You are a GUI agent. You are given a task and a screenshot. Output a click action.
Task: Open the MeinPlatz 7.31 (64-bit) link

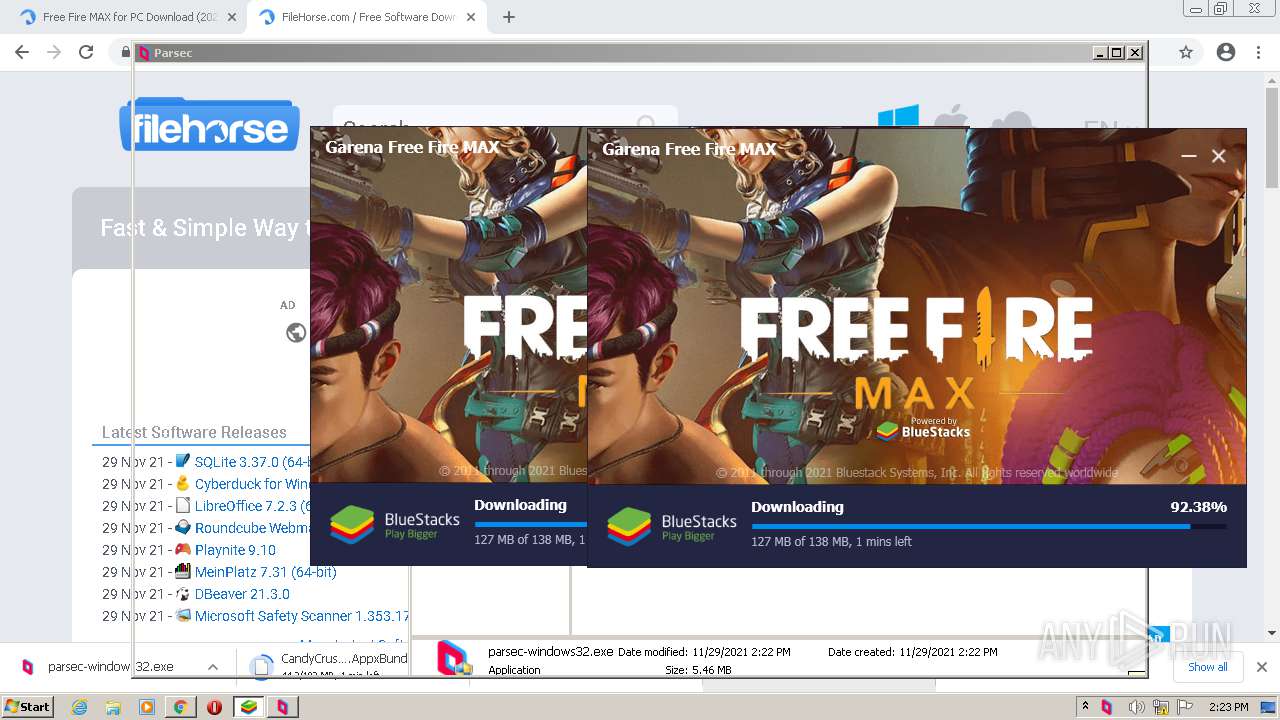[x=265, y=572]
